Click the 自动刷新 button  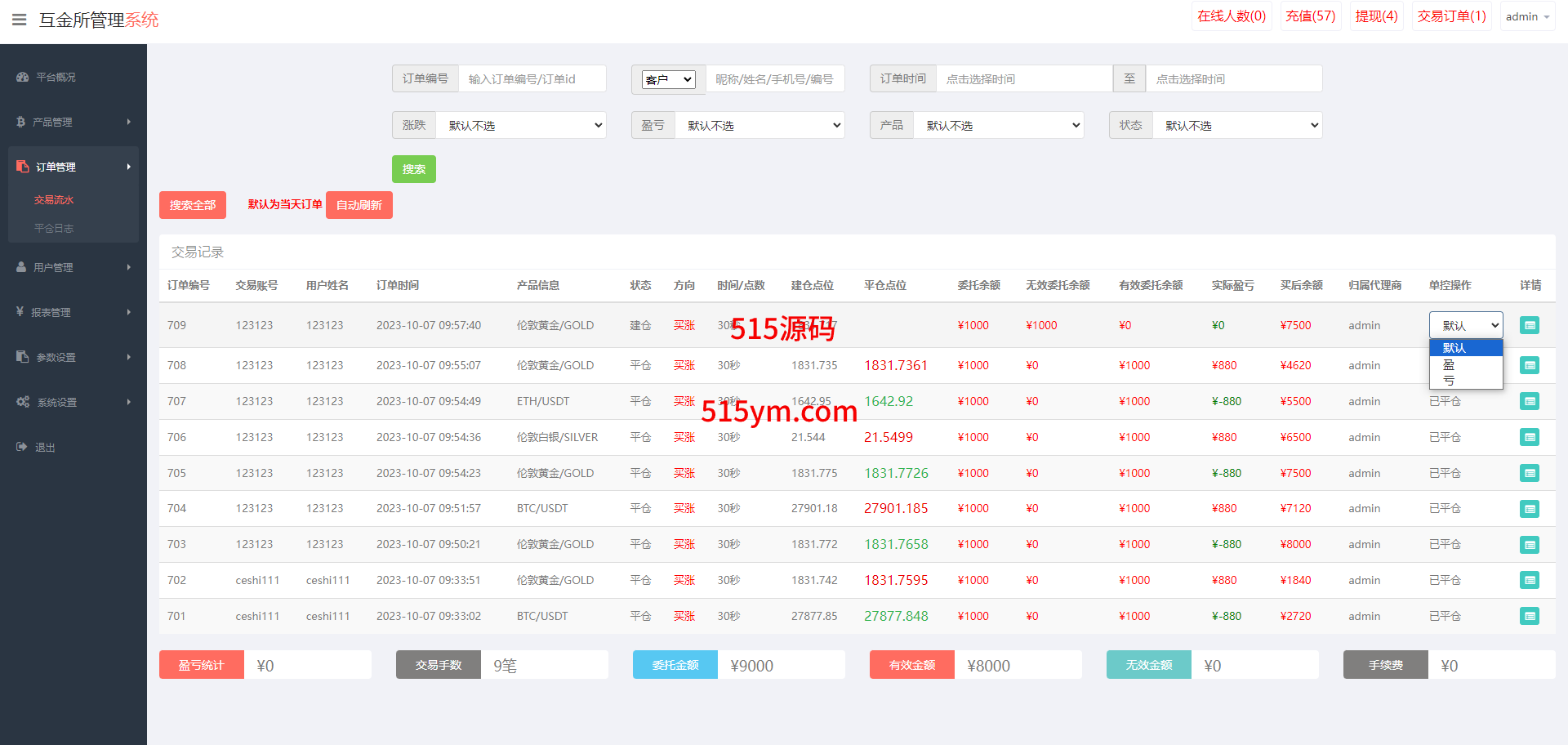click(x=359, y=205)
